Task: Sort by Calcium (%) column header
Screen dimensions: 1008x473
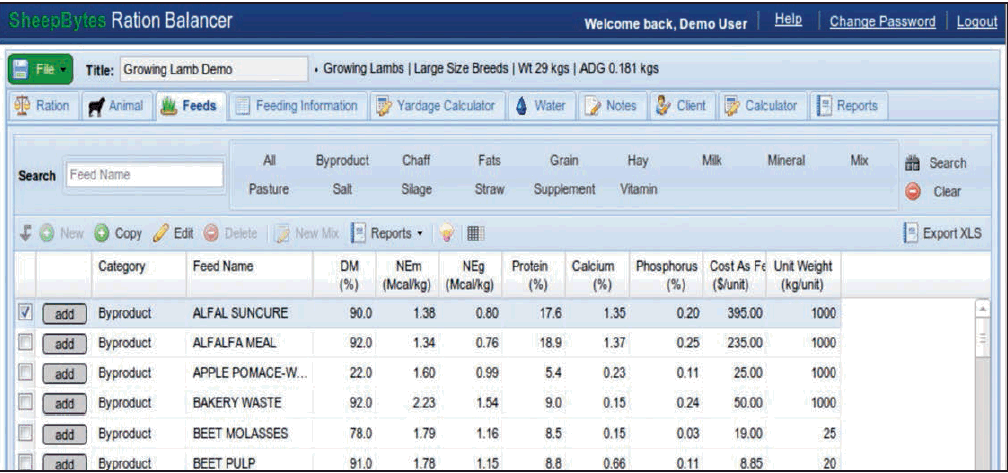Action: click(x=597, y=274)
